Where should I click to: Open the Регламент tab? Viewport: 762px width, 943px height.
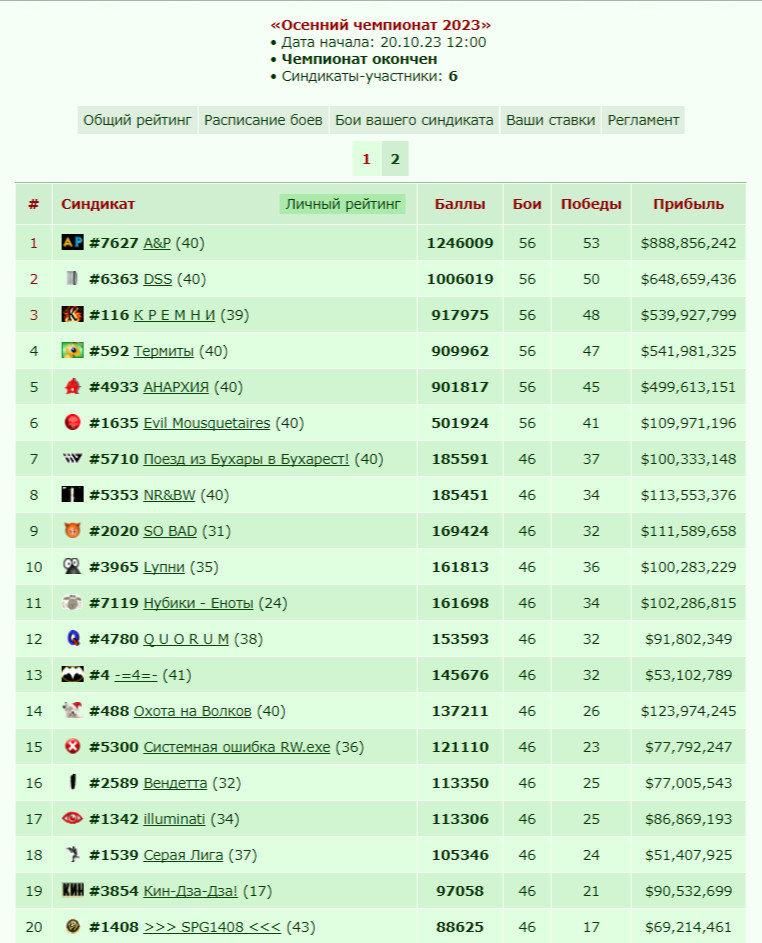tap(643, 120)
